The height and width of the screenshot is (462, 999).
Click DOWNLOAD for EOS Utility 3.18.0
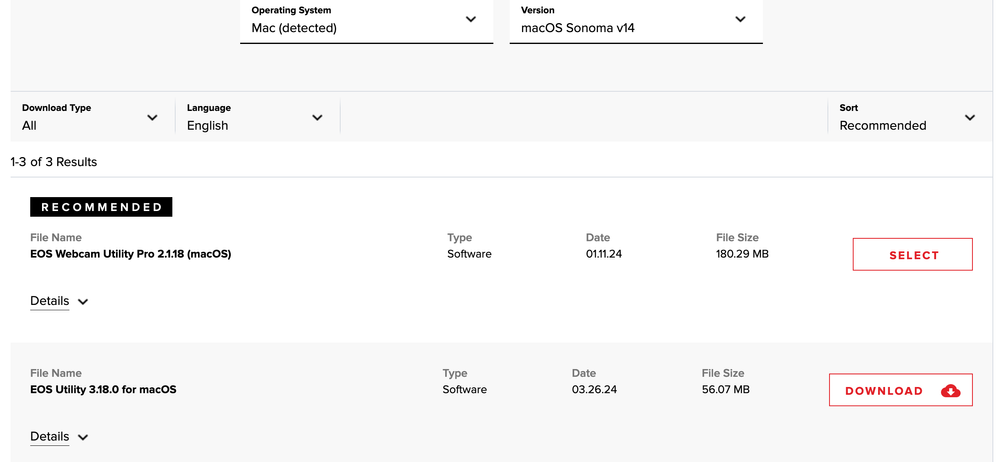tap(900, 390)
